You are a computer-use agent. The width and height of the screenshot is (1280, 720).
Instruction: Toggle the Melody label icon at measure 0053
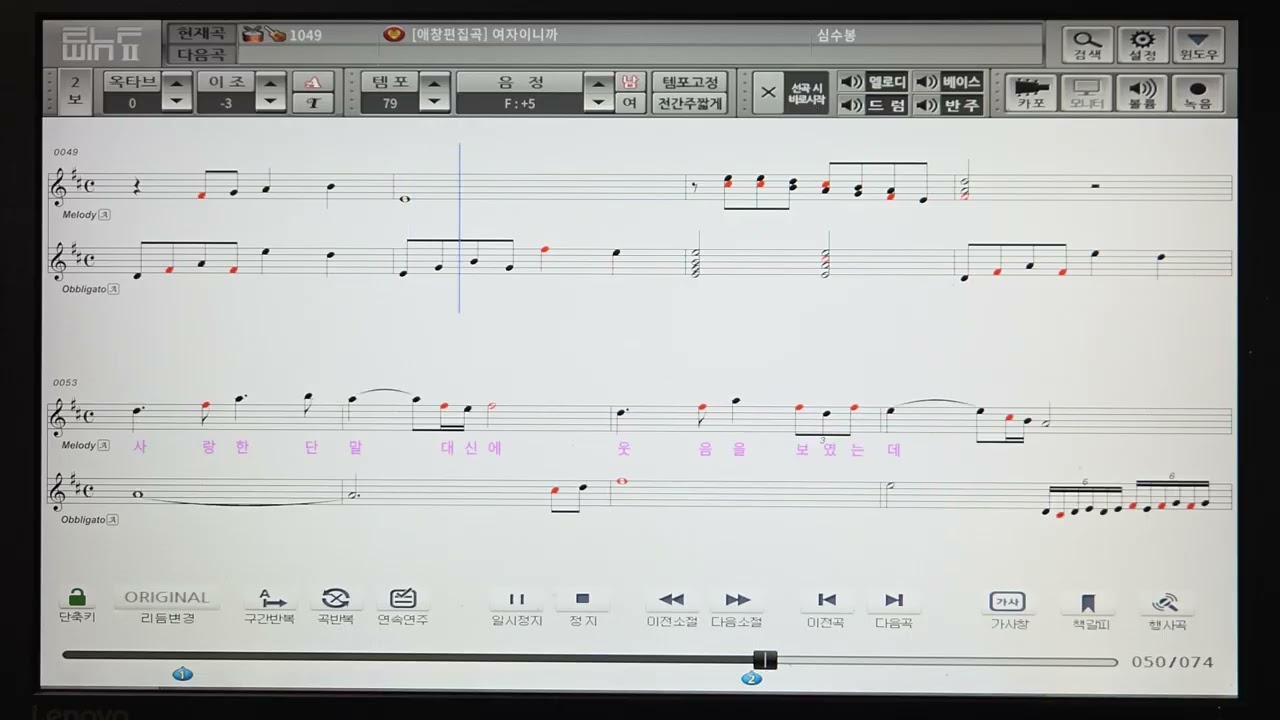click(x=104, y=445)
